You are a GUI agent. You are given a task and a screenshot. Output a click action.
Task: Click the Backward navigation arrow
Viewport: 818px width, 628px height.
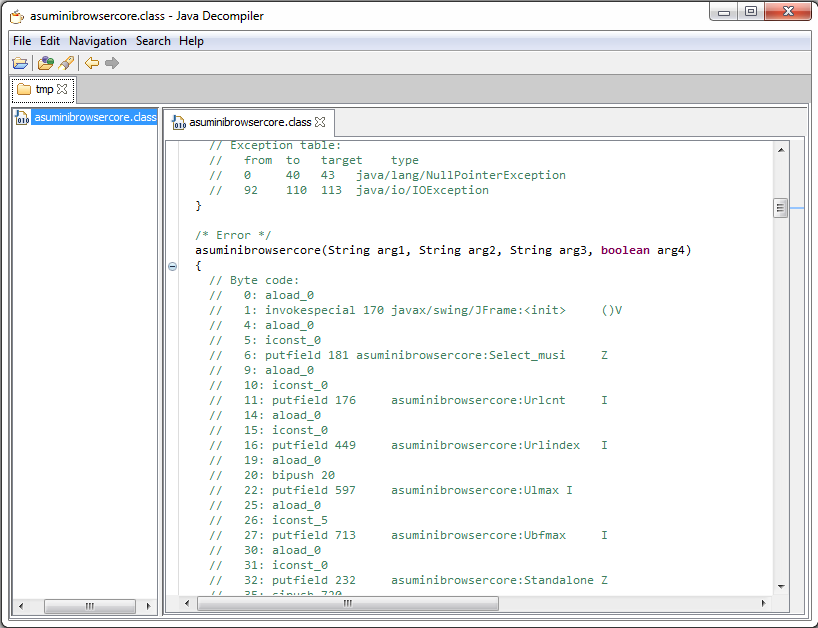click(92, 63)
